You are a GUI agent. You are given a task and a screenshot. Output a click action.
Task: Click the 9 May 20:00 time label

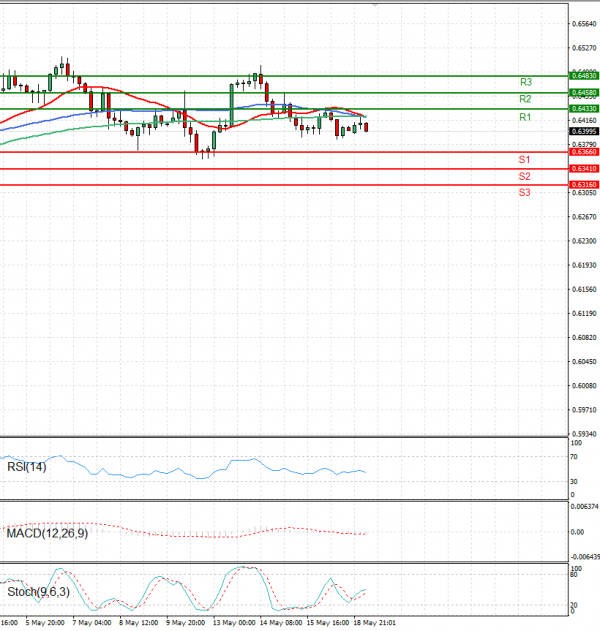pos(186,623)
